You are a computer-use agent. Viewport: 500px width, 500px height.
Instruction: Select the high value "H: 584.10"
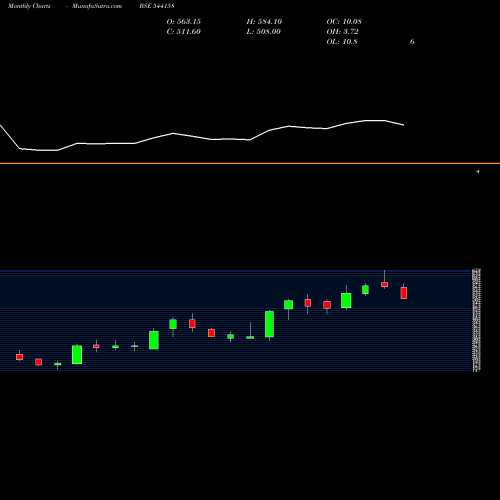click(x=264, y=22)
